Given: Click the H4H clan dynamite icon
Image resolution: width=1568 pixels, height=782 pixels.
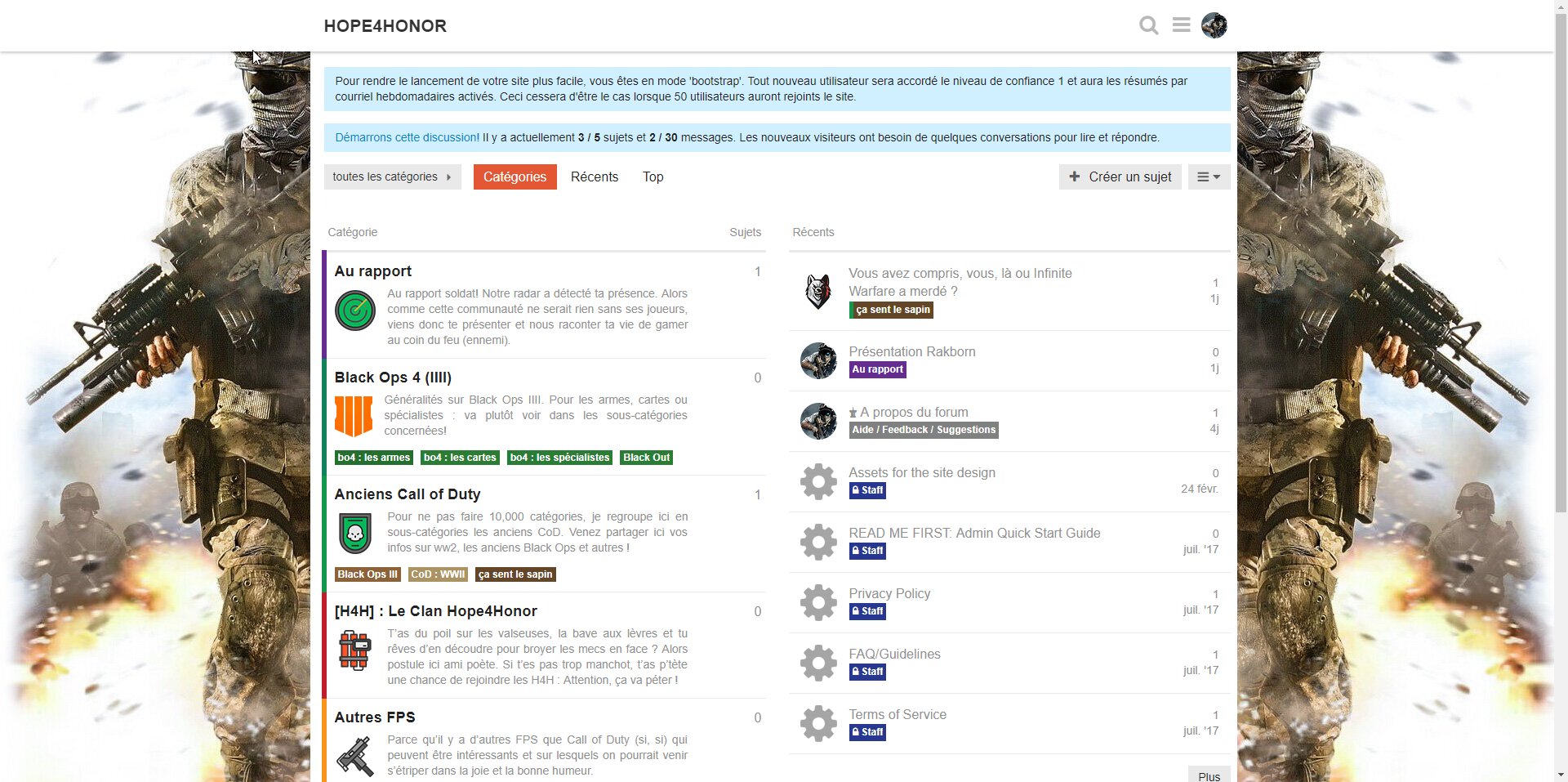Looking at the screenshot, I should pos(355,650).
